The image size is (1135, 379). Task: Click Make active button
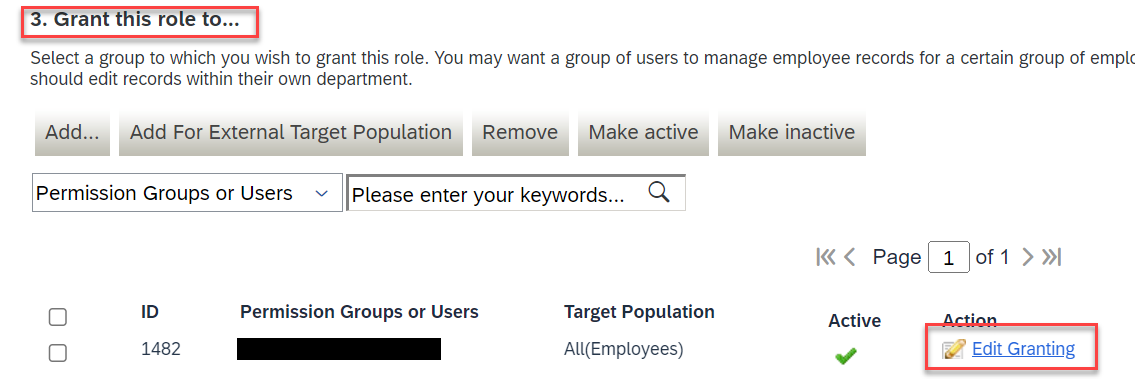pyautogui.click(x=644, y=133)
